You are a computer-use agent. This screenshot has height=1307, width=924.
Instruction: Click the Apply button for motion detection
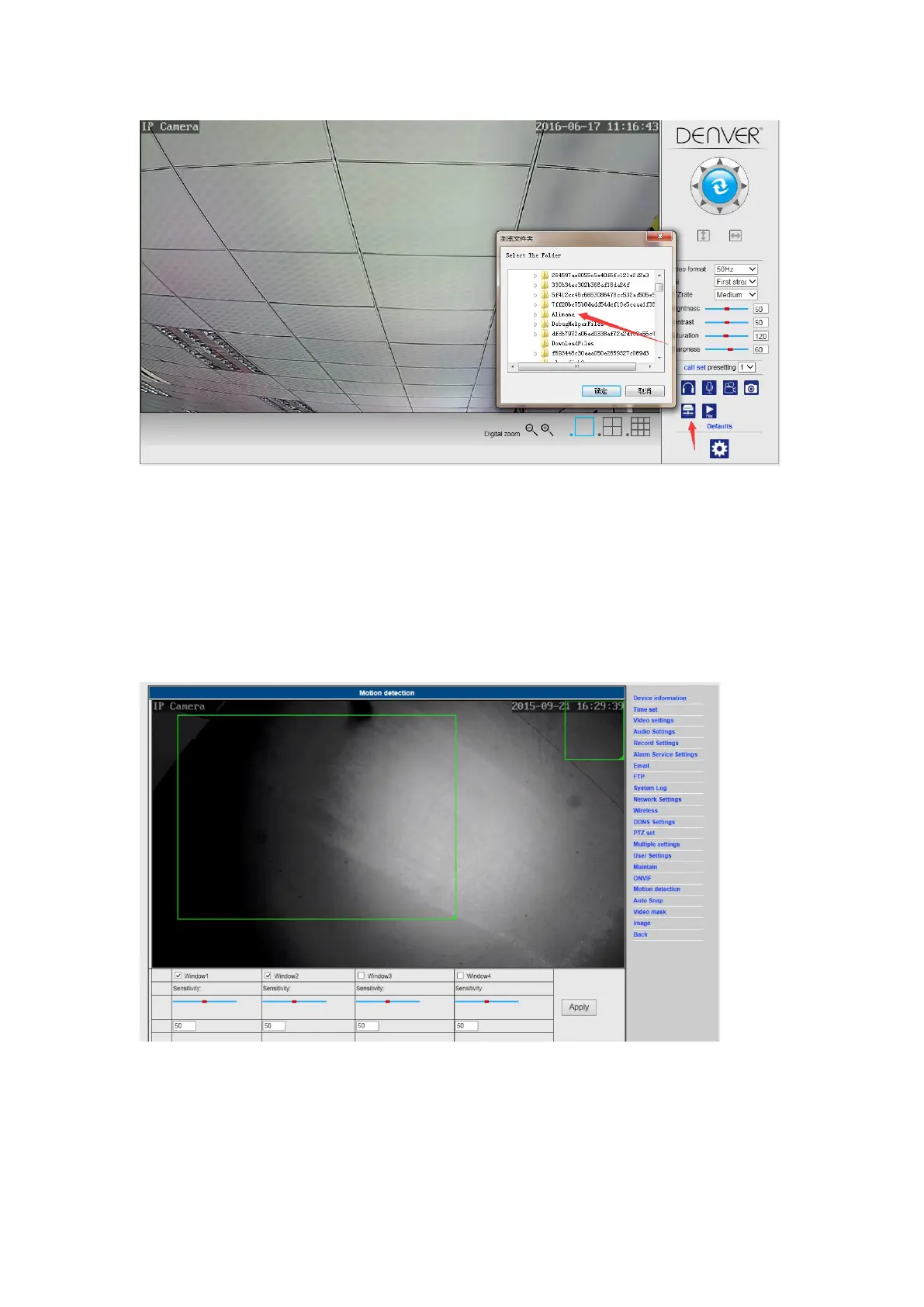579,1007
